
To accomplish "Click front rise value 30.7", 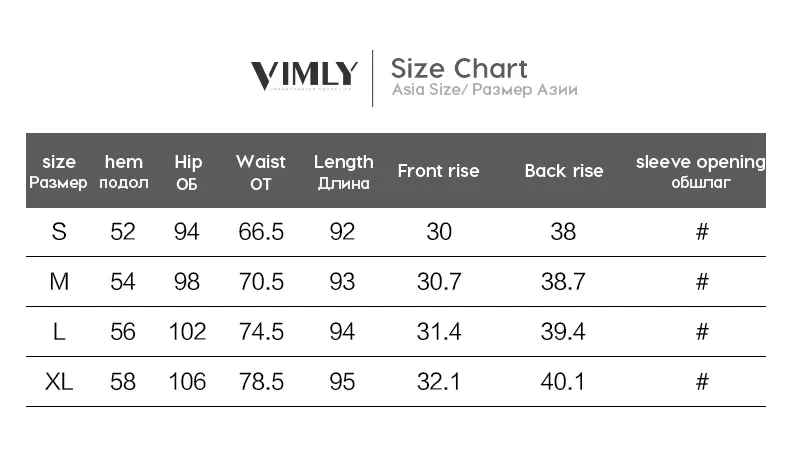I will point(439,282).
